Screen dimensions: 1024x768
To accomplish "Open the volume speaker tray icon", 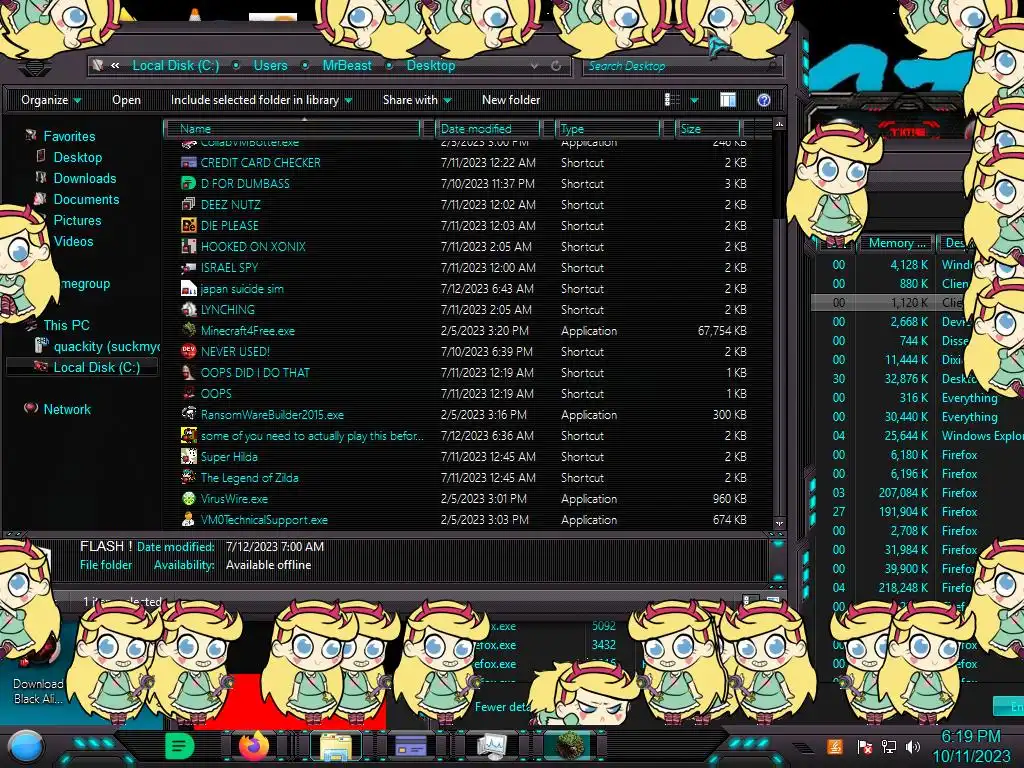I will (913, 746).
